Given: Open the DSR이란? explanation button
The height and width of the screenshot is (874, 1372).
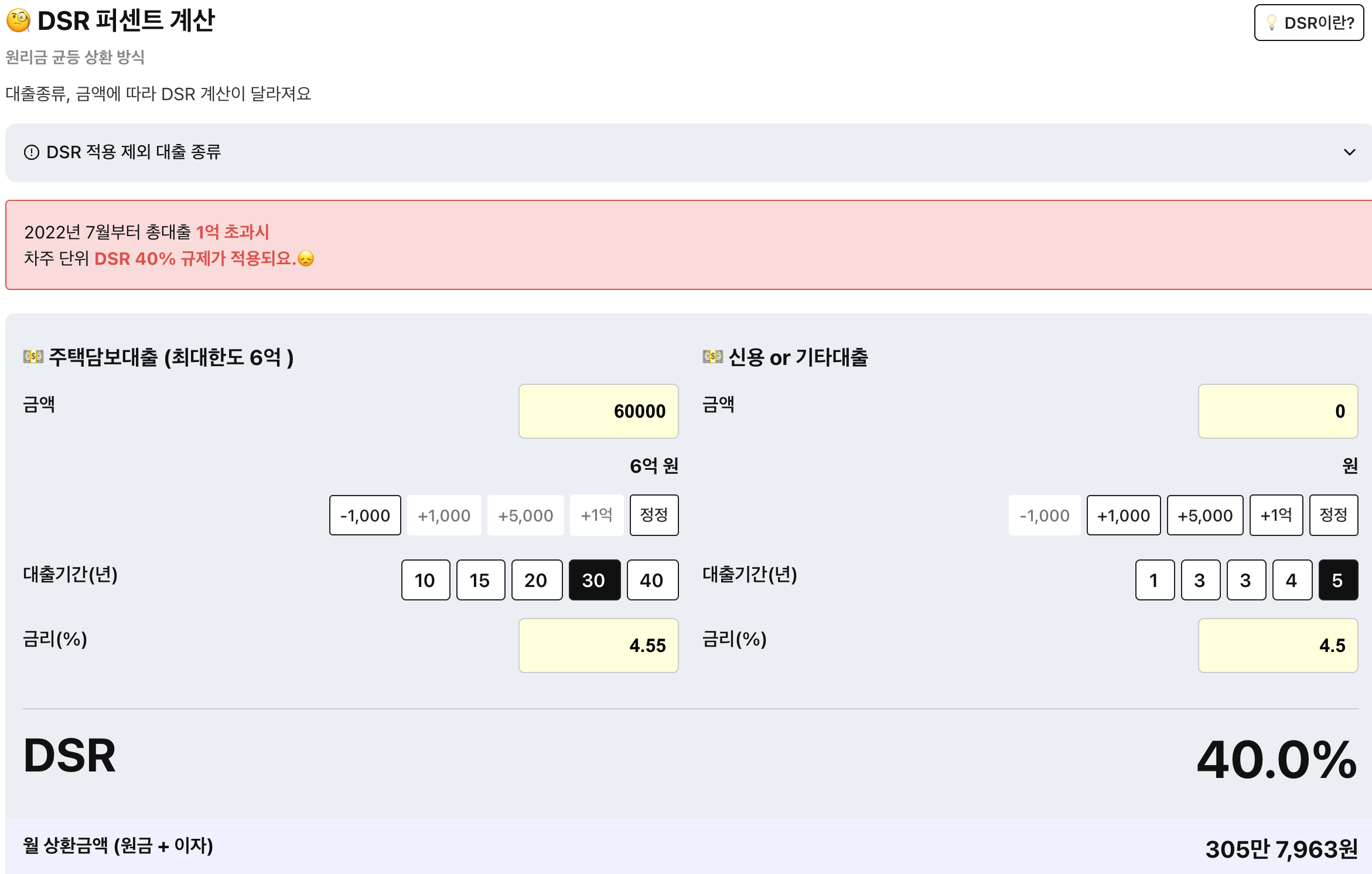Looking at the screenshot, I should pyautogui.click(x=1309, y=23).
